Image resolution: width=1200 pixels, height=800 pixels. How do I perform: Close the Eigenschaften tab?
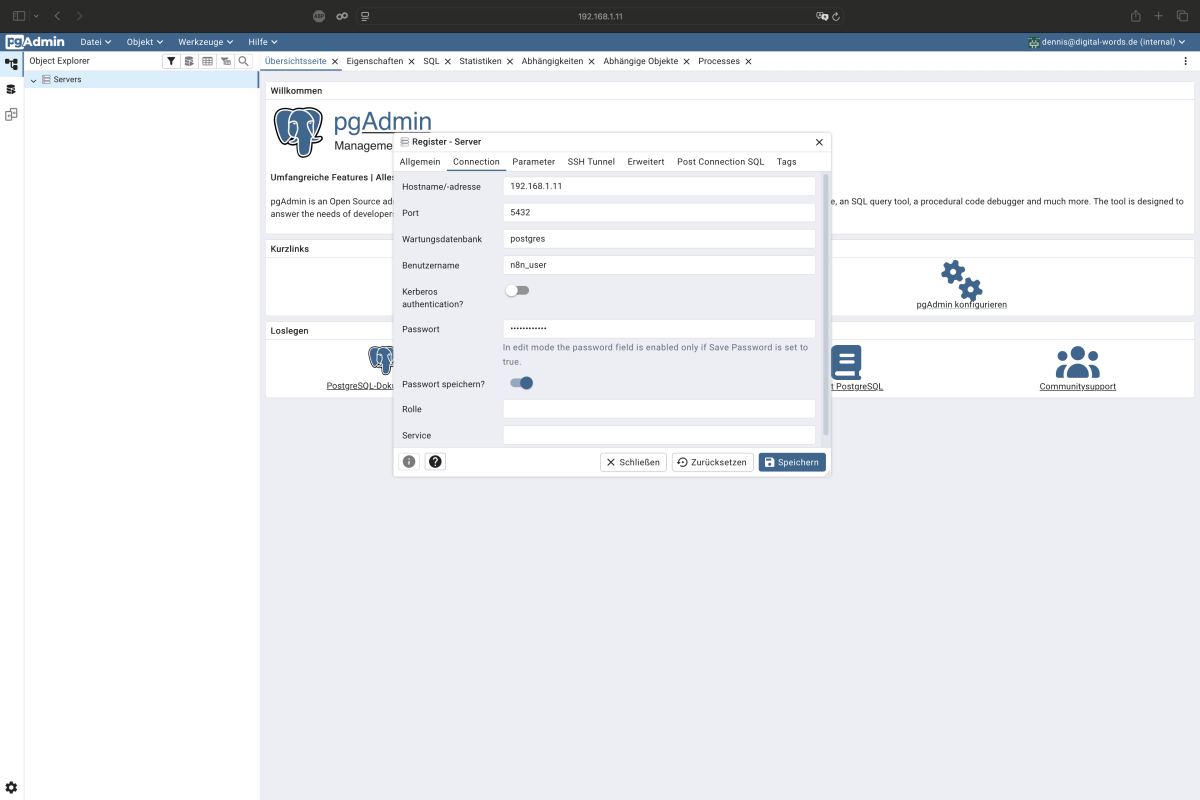click(x=411, y=62)
